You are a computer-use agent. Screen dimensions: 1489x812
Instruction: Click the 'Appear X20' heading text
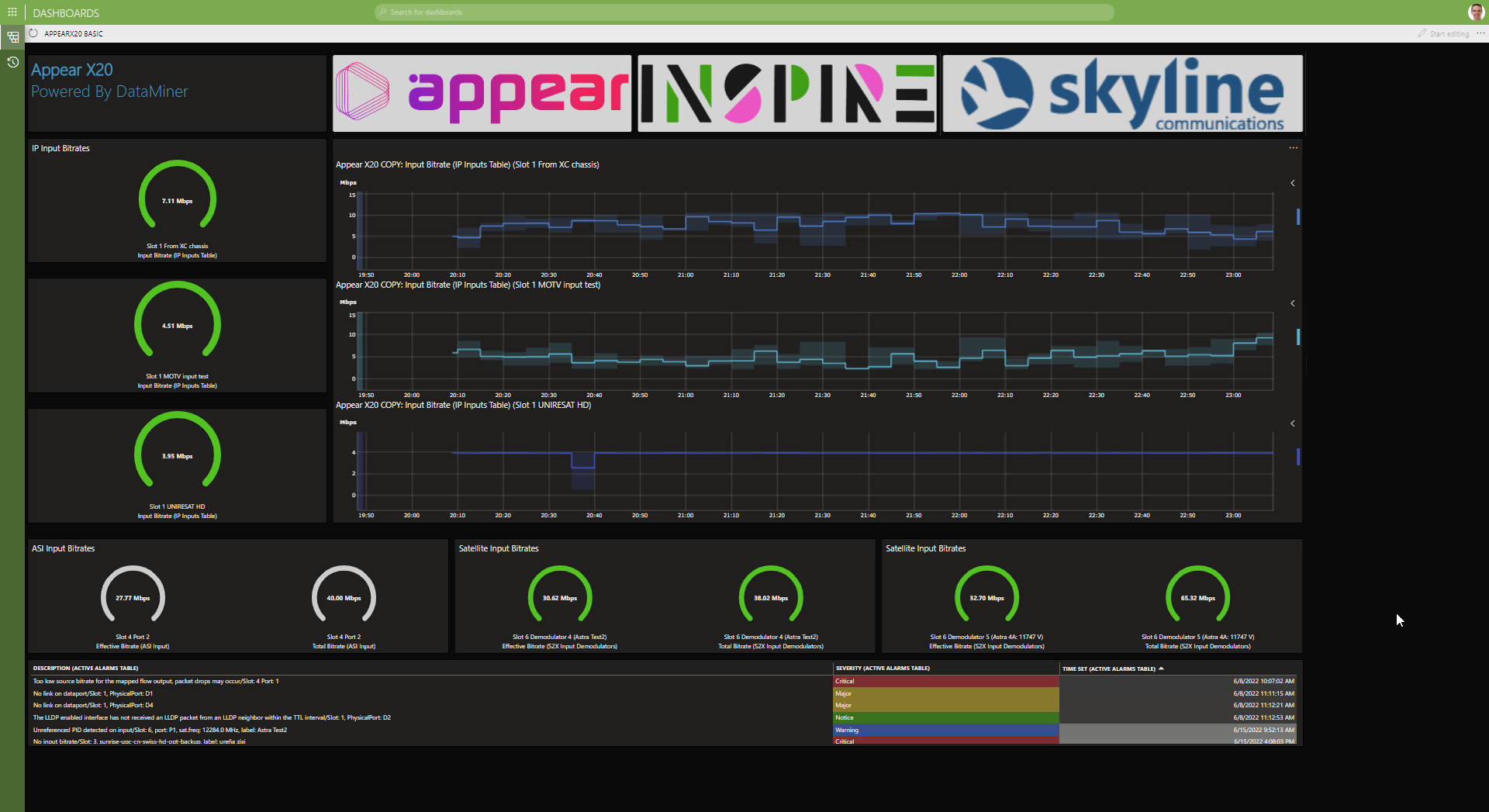(x=72, y=70)
